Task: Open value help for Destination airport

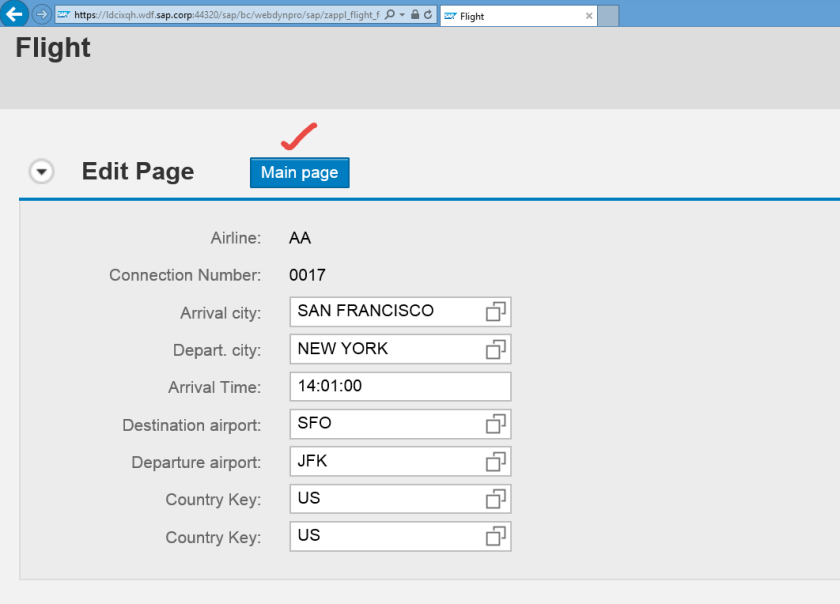Action: coord(496,424)
